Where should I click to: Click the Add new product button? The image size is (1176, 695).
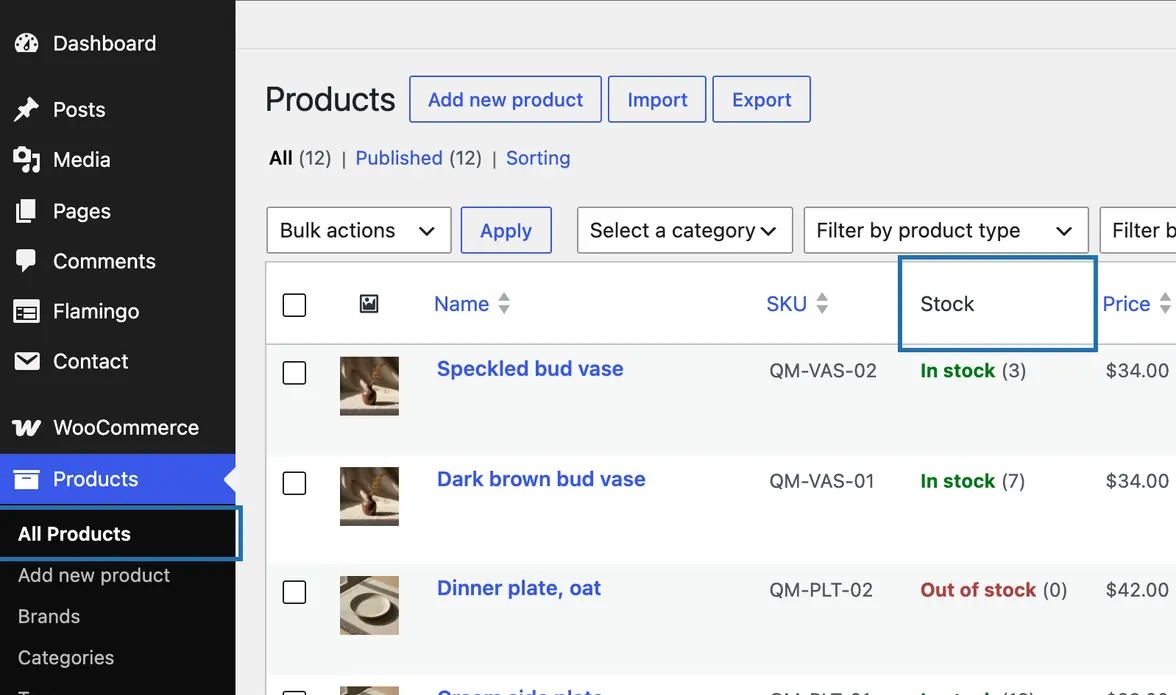(x=505, y=99)
